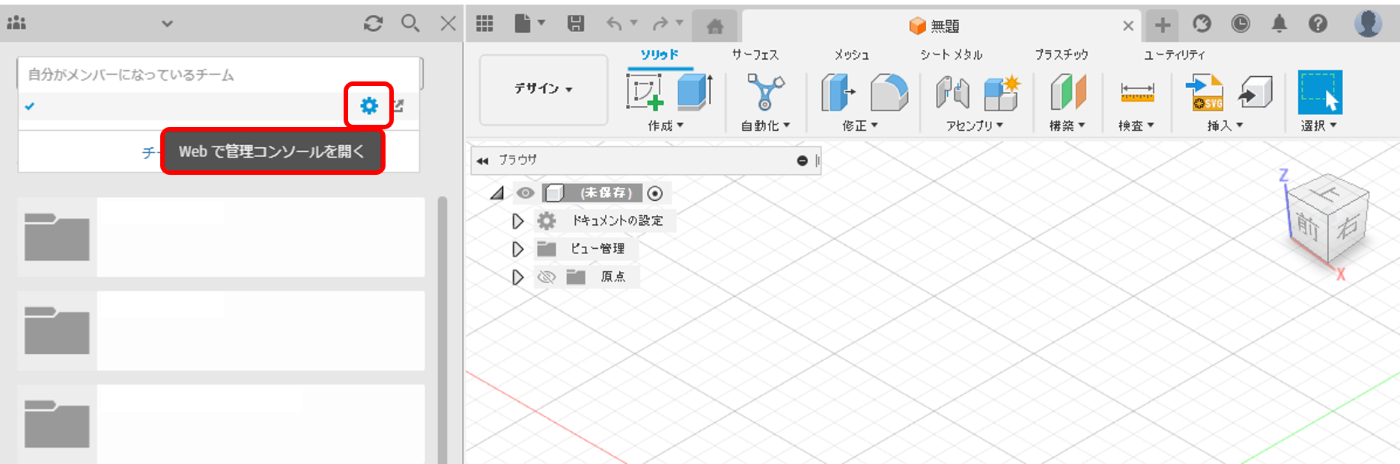
Task: Select the Create Sketch tool
Action: [x=646, y=92]
